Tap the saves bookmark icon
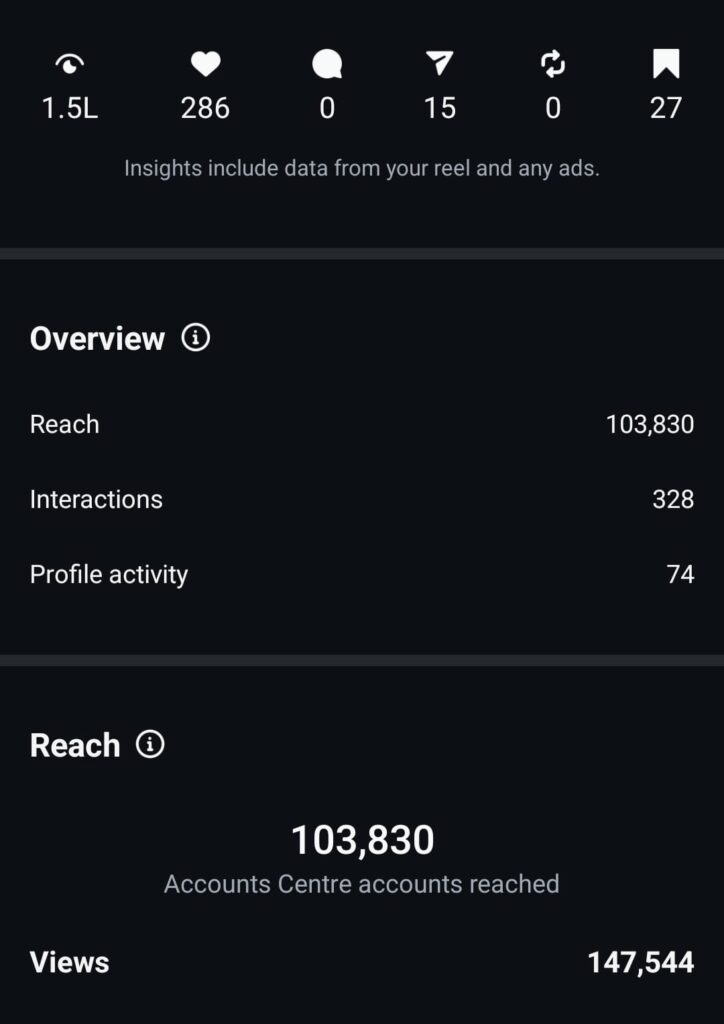 coord(666,65)
